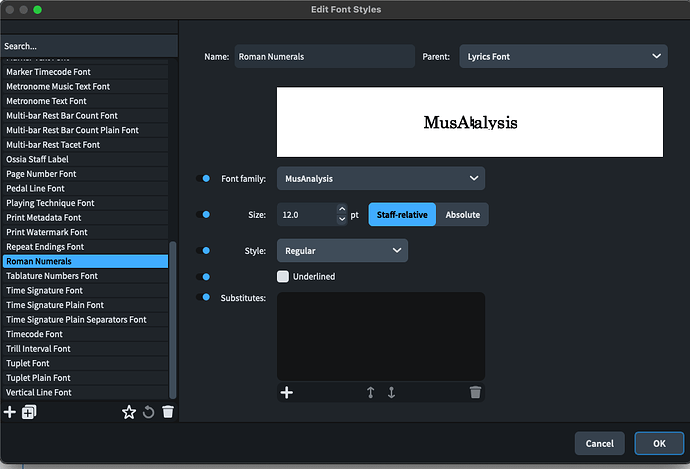Select Time Signature Font
This screenshot has width=690, height=469.
coord(85,290)
